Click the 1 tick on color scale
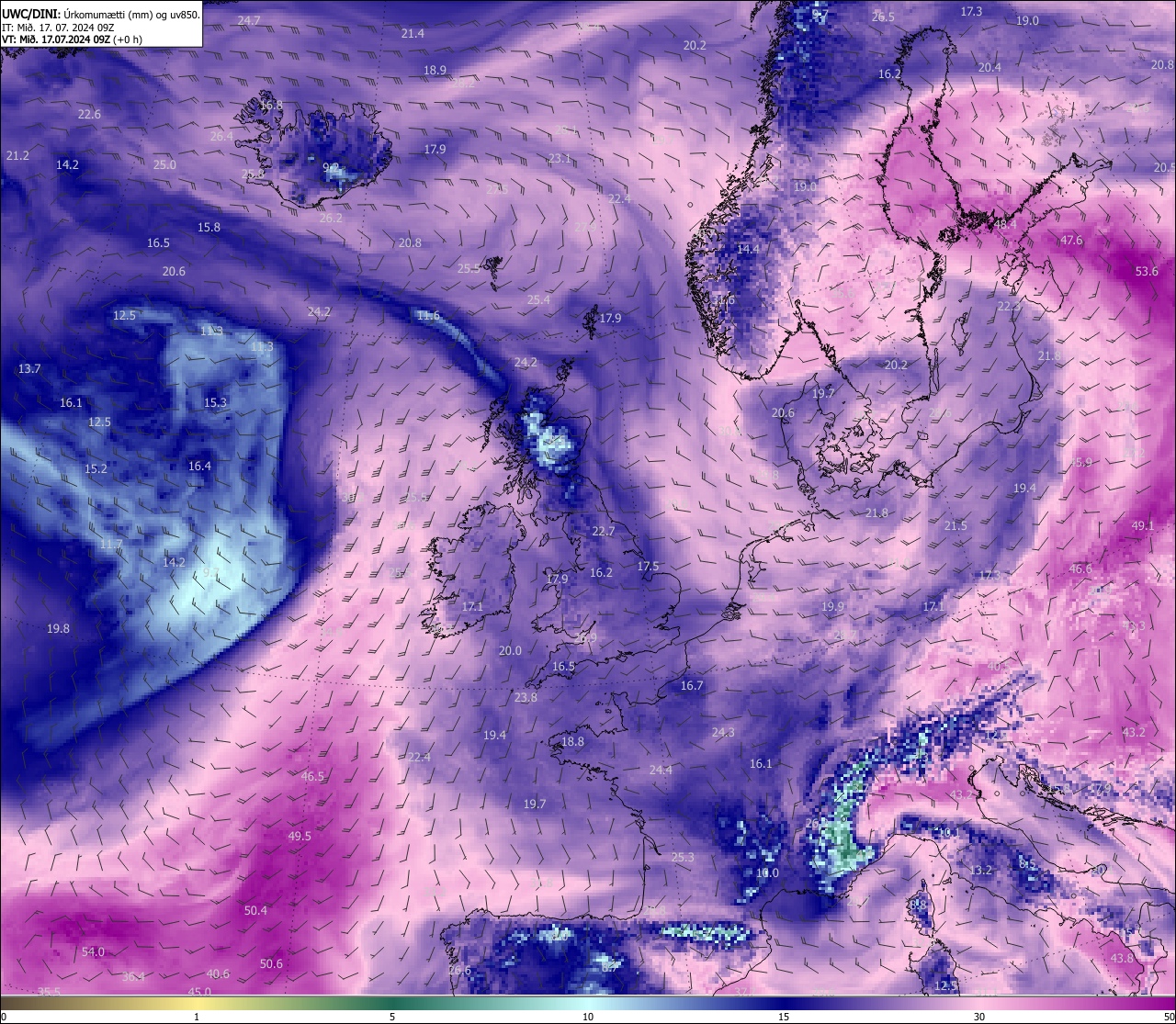 click(198, 1017)
